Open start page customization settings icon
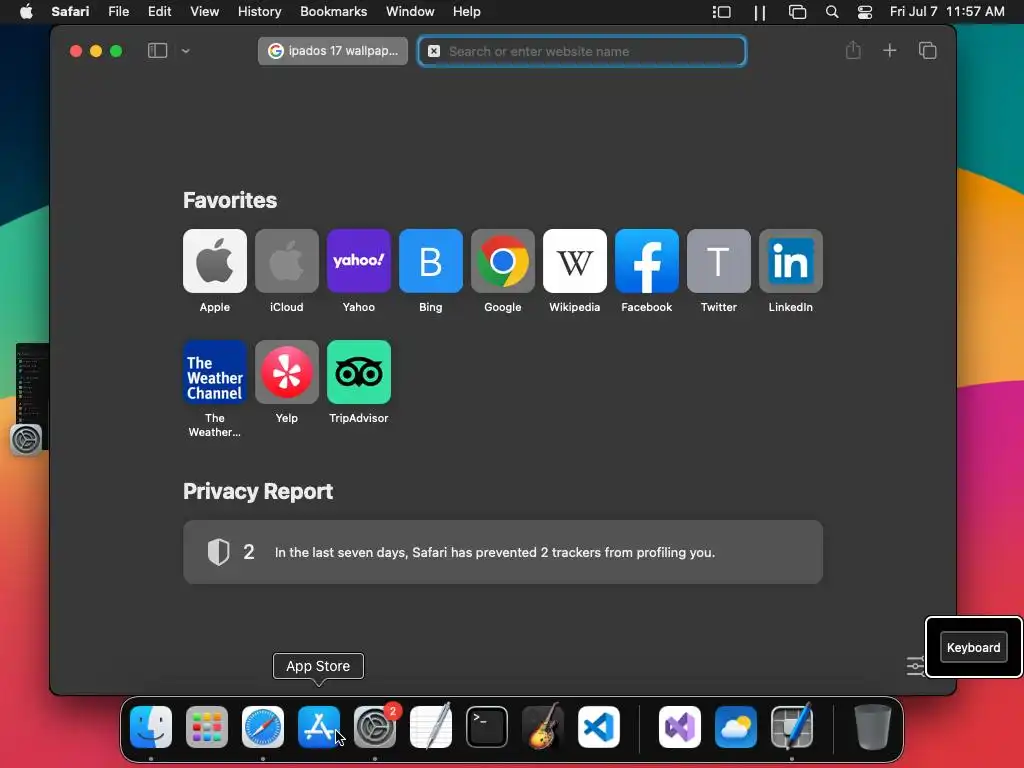 pyautogui.click(x=915, y=666)
